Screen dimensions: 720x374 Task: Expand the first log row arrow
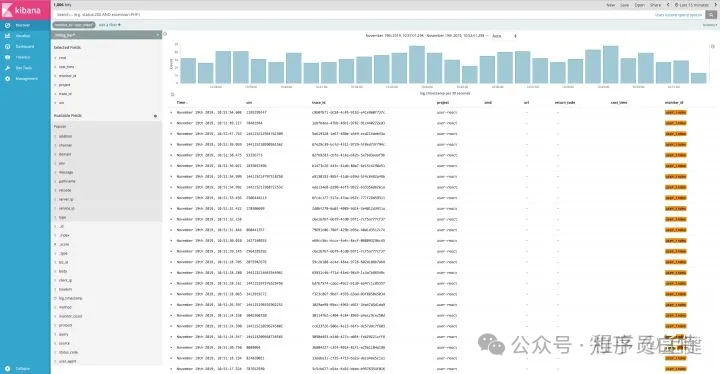click(171, 113)
